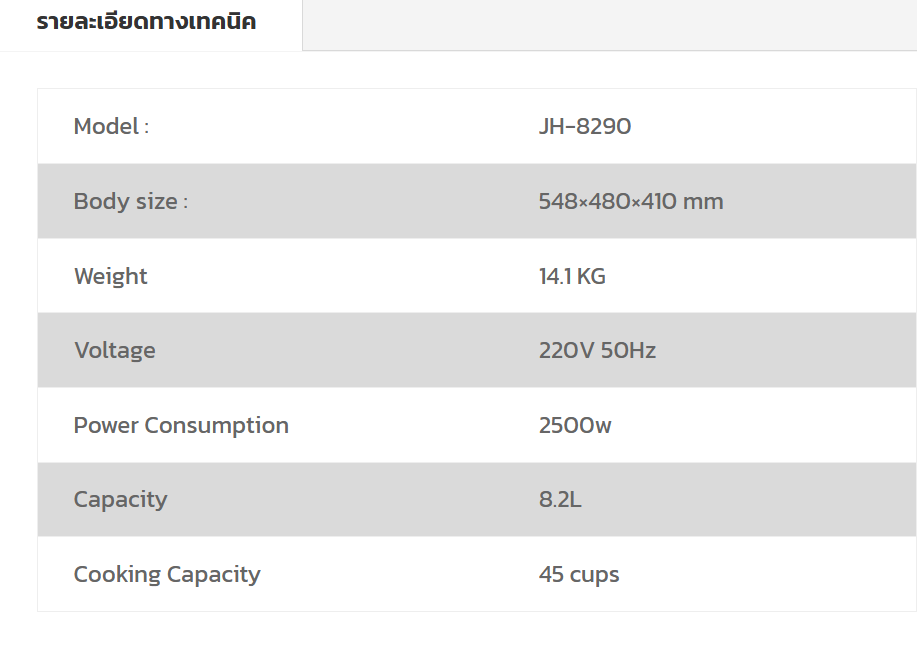Select the Voltage row label
Image resolution: width=917 pixels, height=645 pixels.
tap(115, 350)
